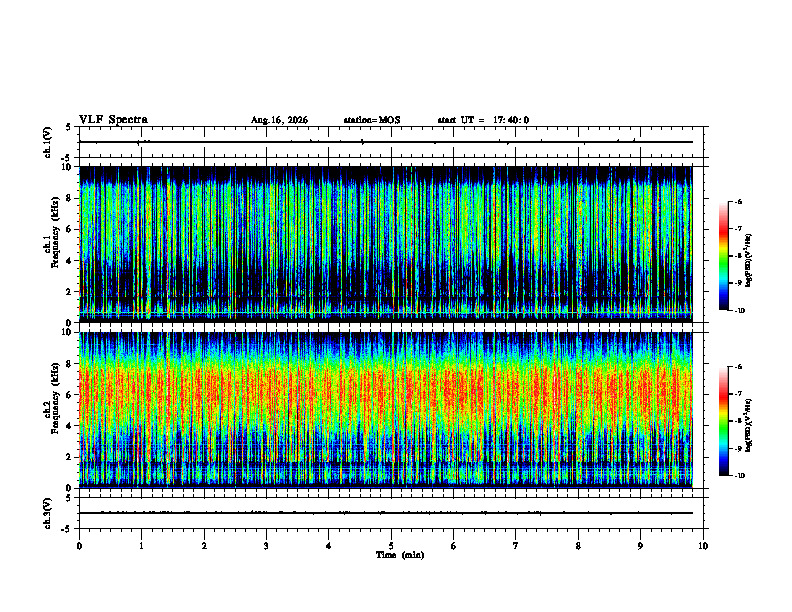792x612 pixels.
Task: Click the ch.3 waveform trace panel
Action: pos(391,513)
